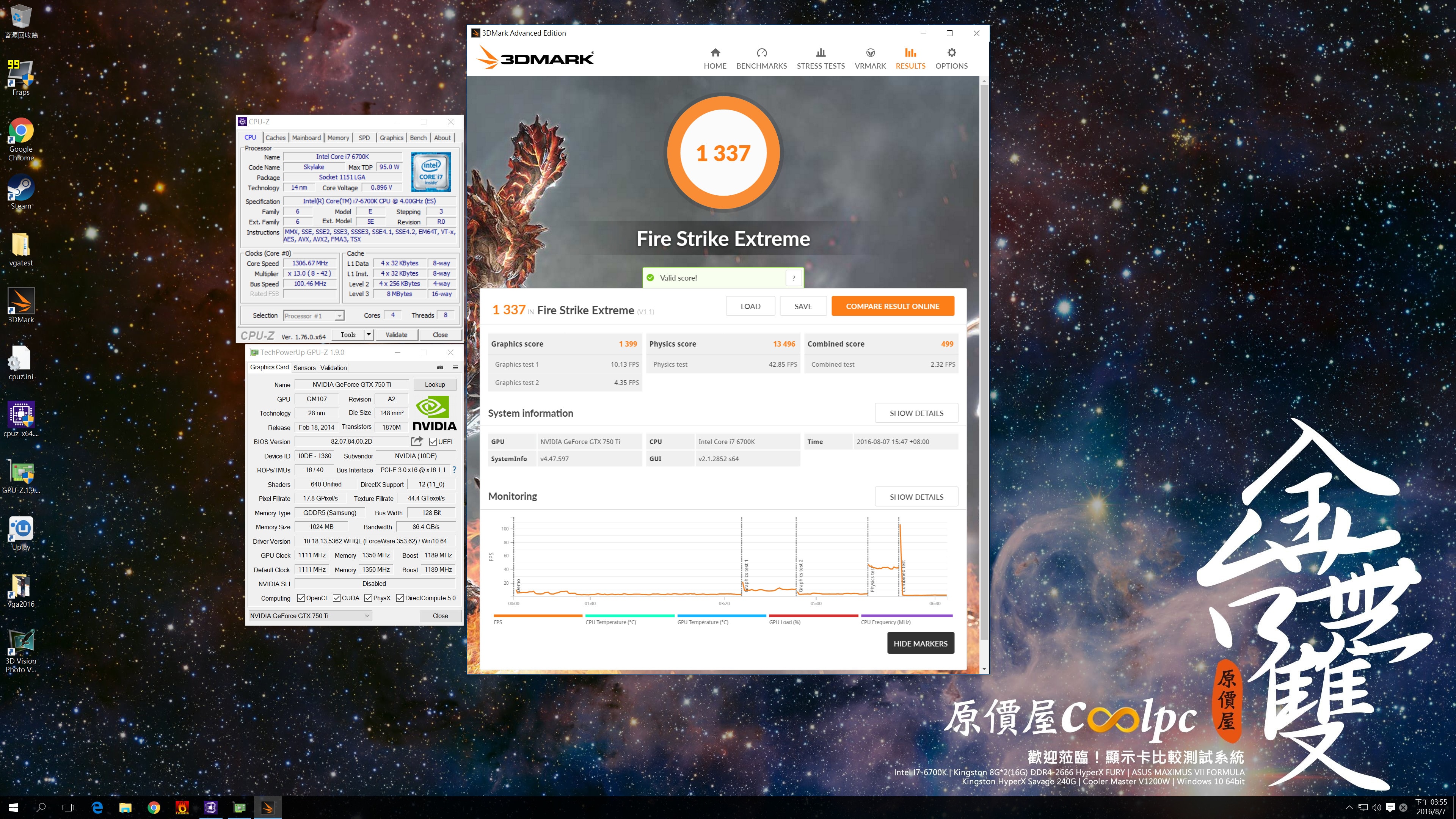
Task: Switch to Bench tab in CPU-Z
Action: (418, 138)
